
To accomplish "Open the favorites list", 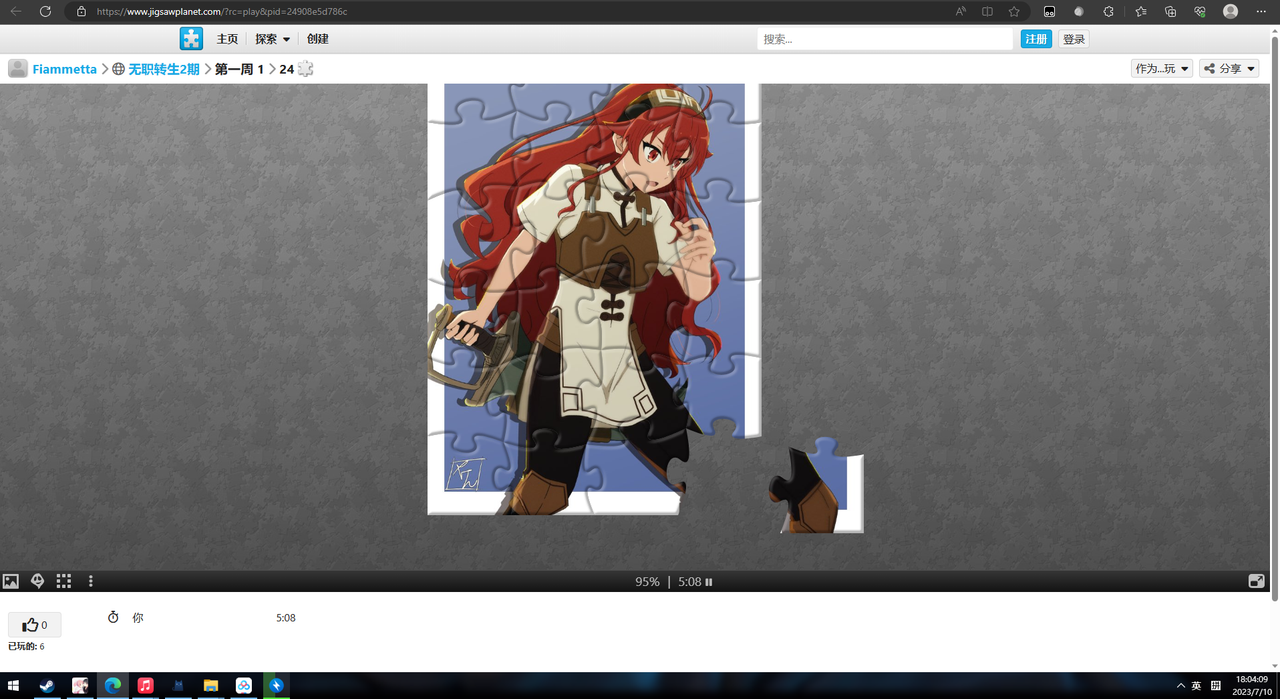I will tap(1141, 12).
